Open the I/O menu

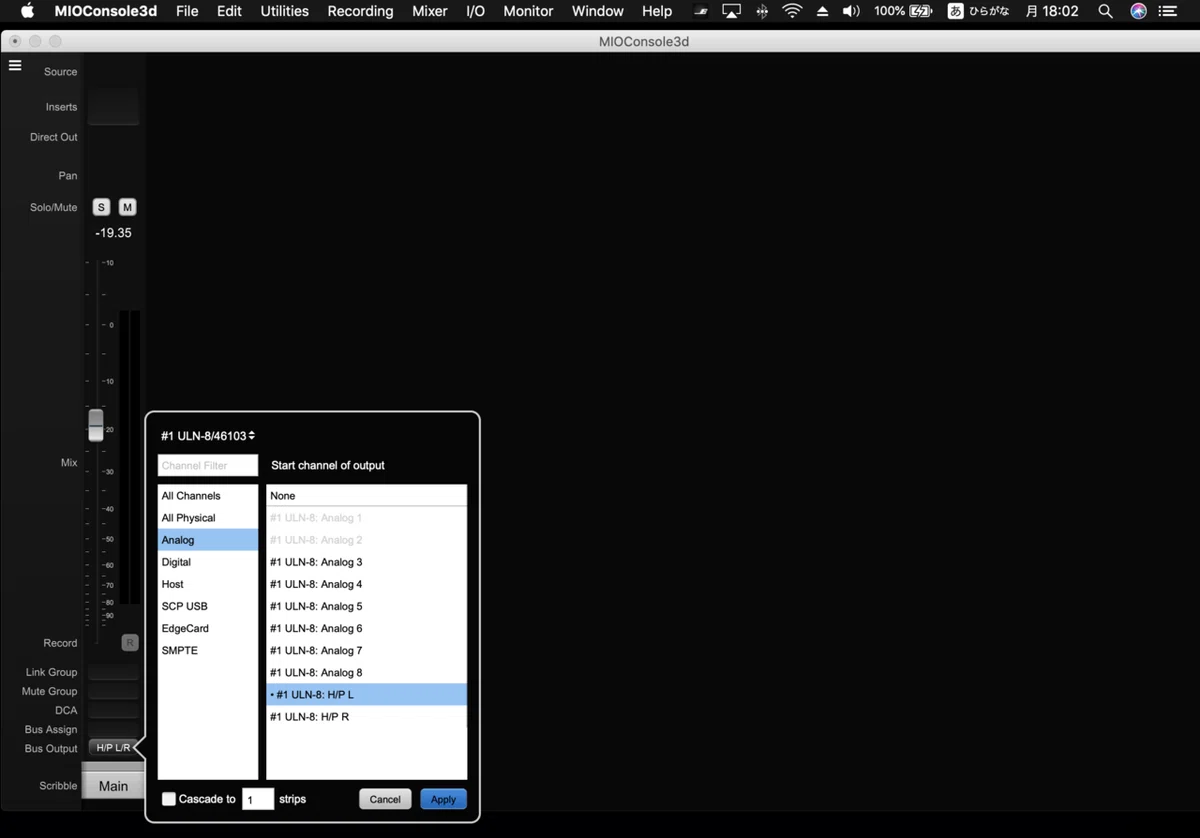(476, 11)
